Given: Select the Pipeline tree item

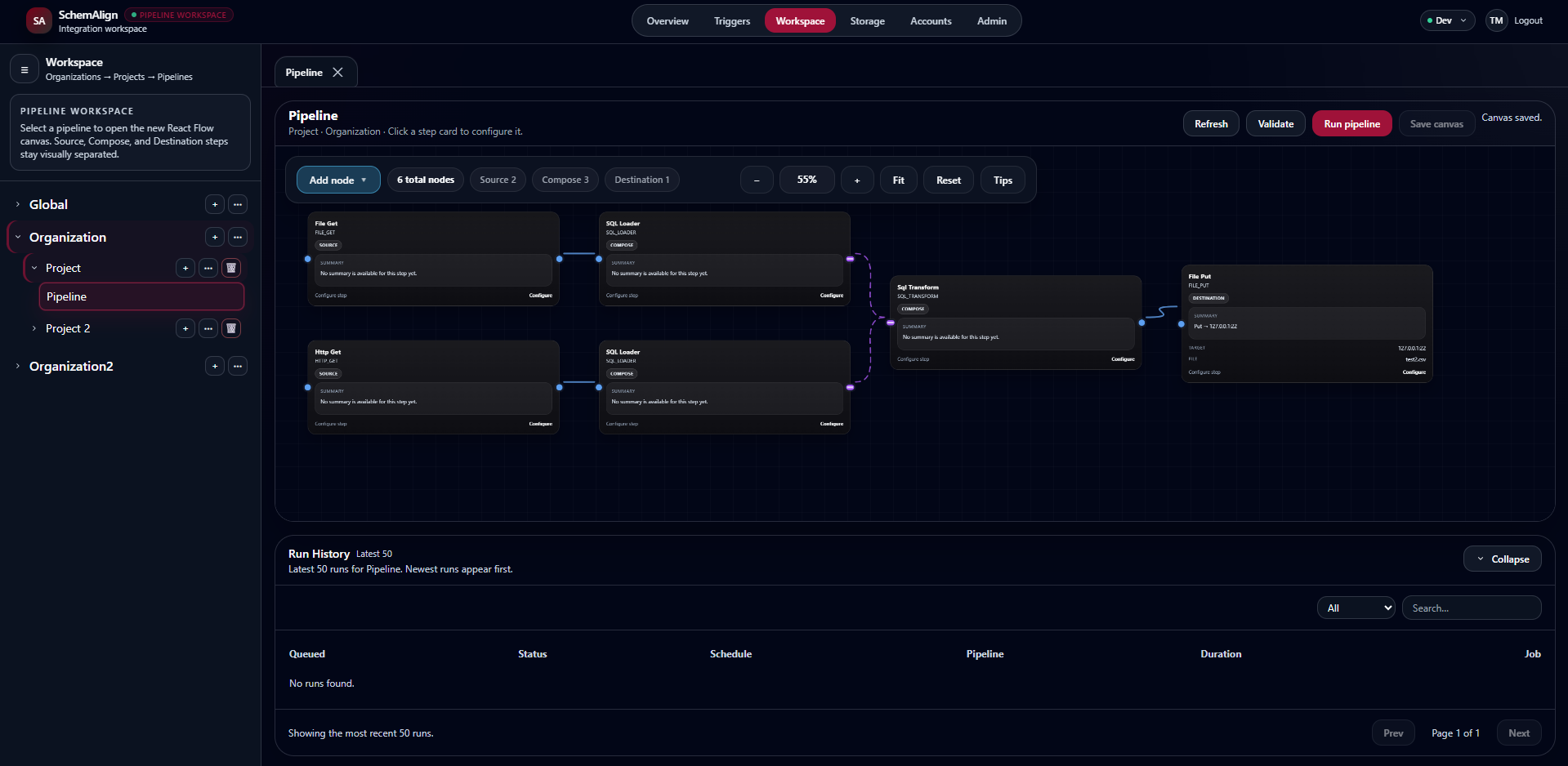Looking at the screenshot, I should (141, 296).
